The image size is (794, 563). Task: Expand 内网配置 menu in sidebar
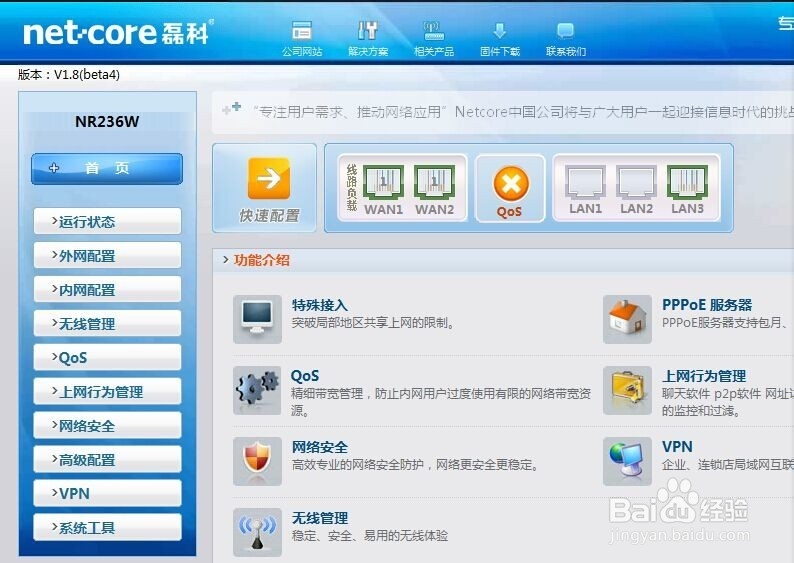tap(107, 289)
